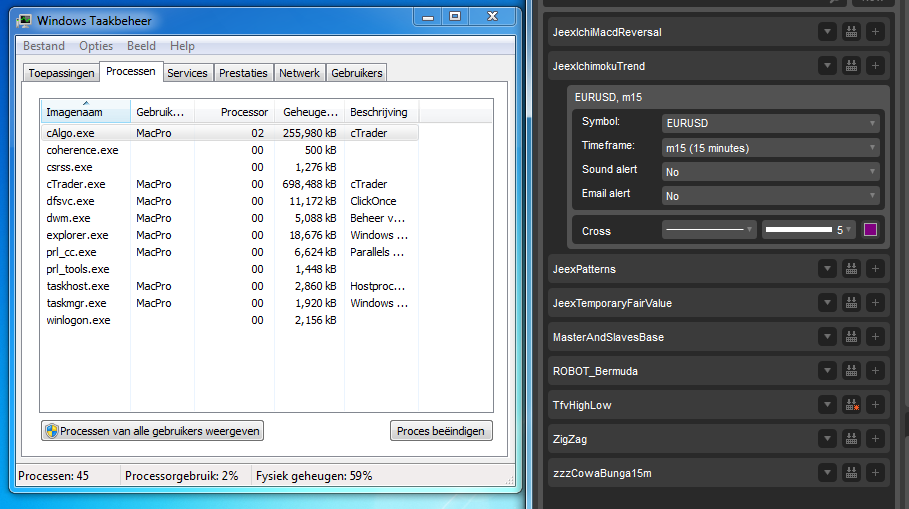The image size is (909, 509).
Task: Expand the MasterAndSlavesBase arrow
Action: click(x=827, y=337)
